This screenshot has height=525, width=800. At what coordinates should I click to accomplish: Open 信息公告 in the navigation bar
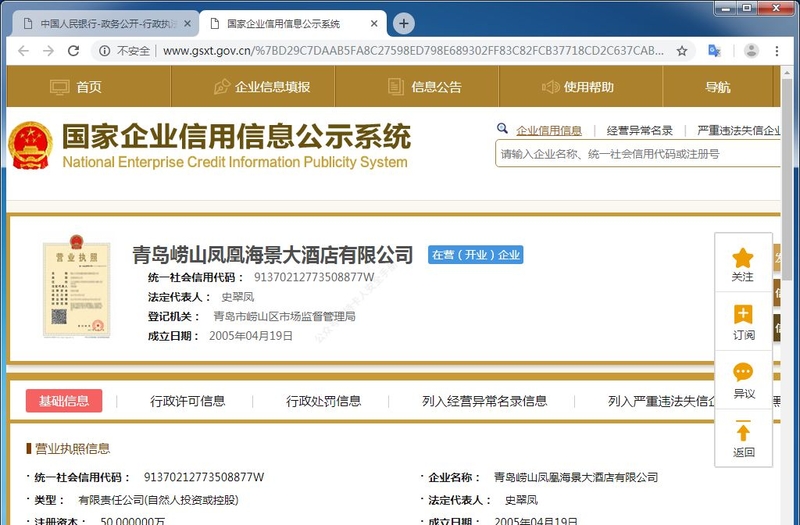[x=417, y=87]
